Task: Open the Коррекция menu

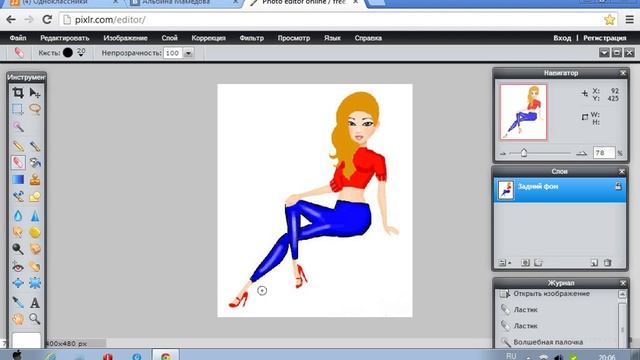Action: pyautogui.click(x=209, y=38)
